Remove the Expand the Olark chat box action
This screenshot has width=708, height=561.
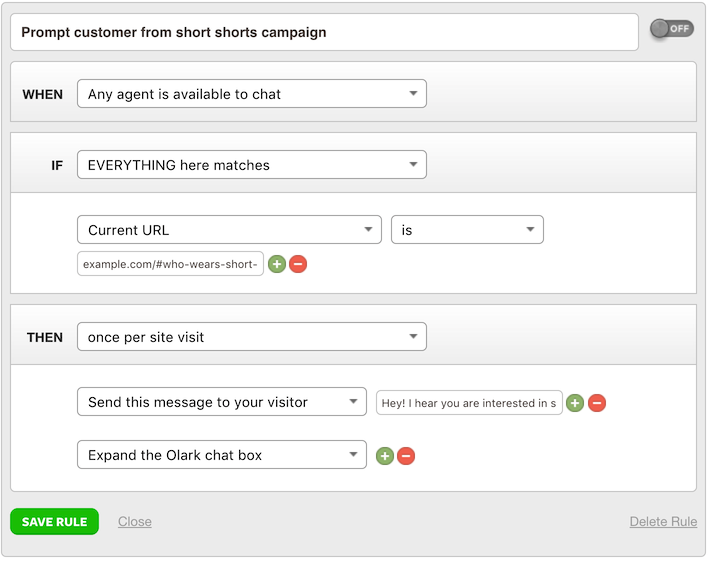pos(406,456)
